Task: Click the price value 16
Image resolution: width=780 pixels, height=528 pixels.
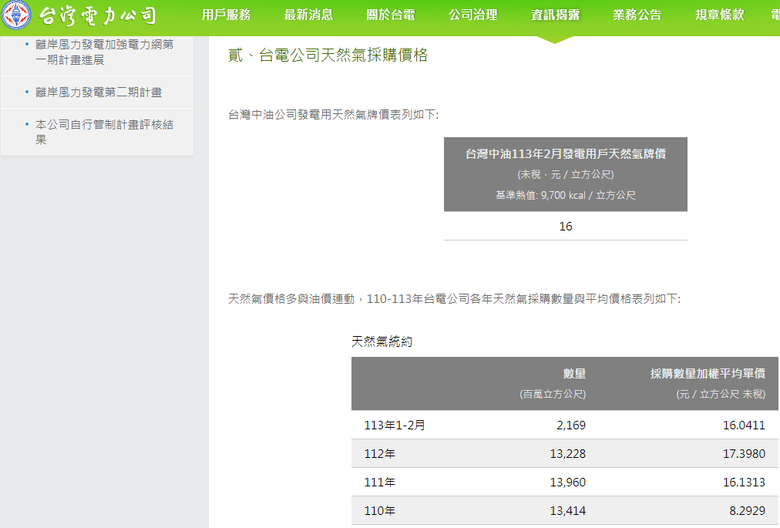Action: (566, 226)
